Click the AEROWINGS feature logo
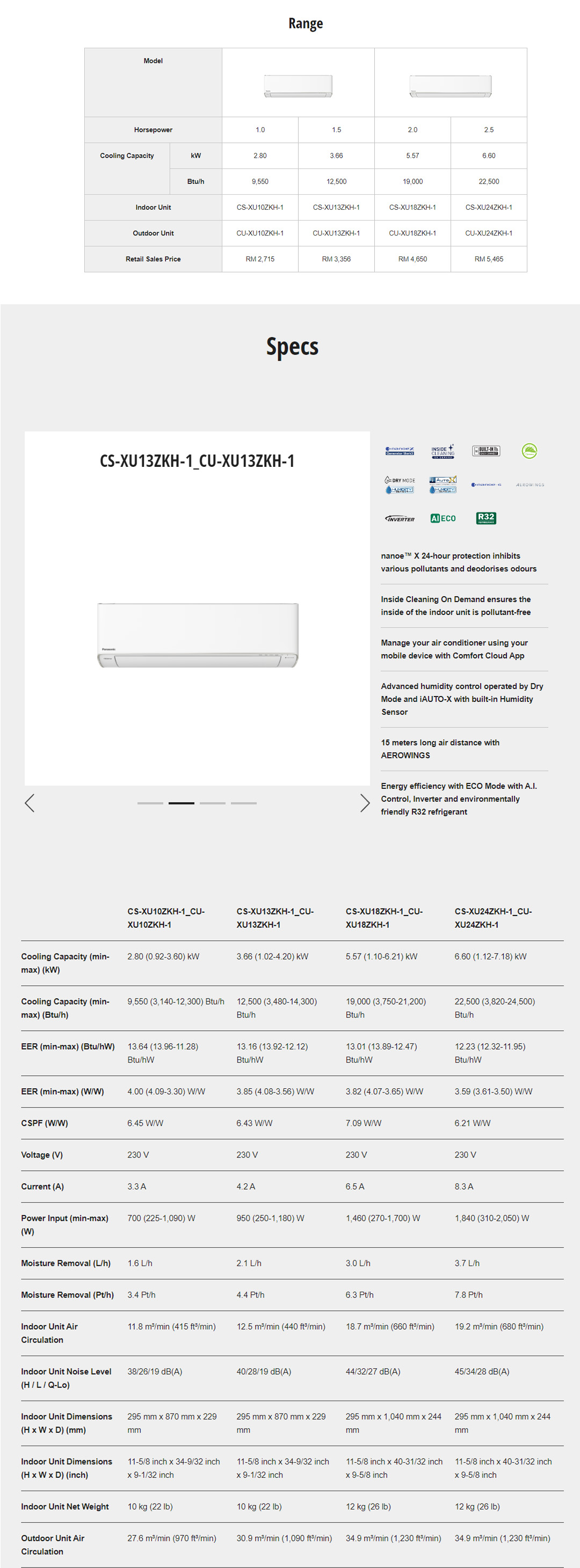Image resolution: width=580 pixels, height=1568 pixels. [530, 485]
